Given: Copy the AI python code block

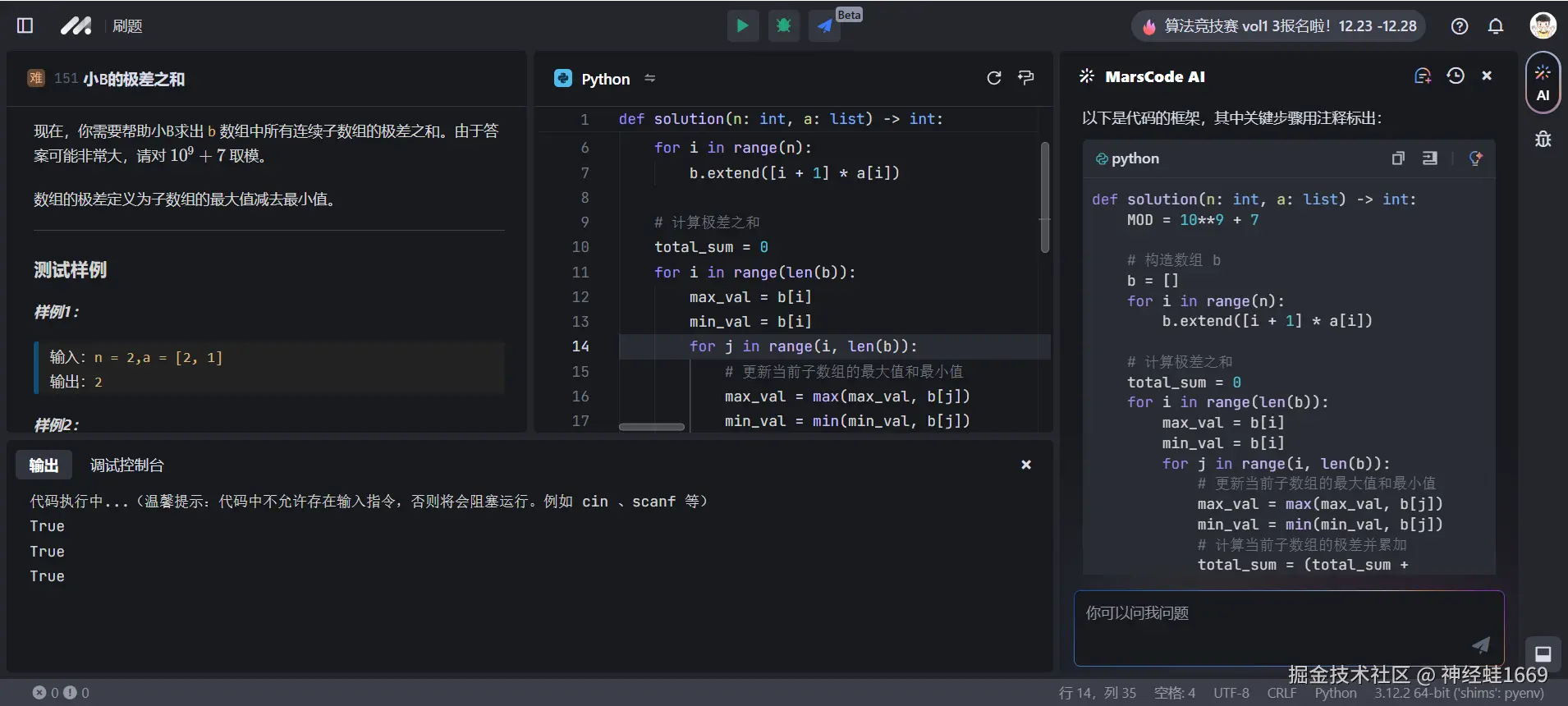Looking at the screenshot, I should [x=1398, y=158].
